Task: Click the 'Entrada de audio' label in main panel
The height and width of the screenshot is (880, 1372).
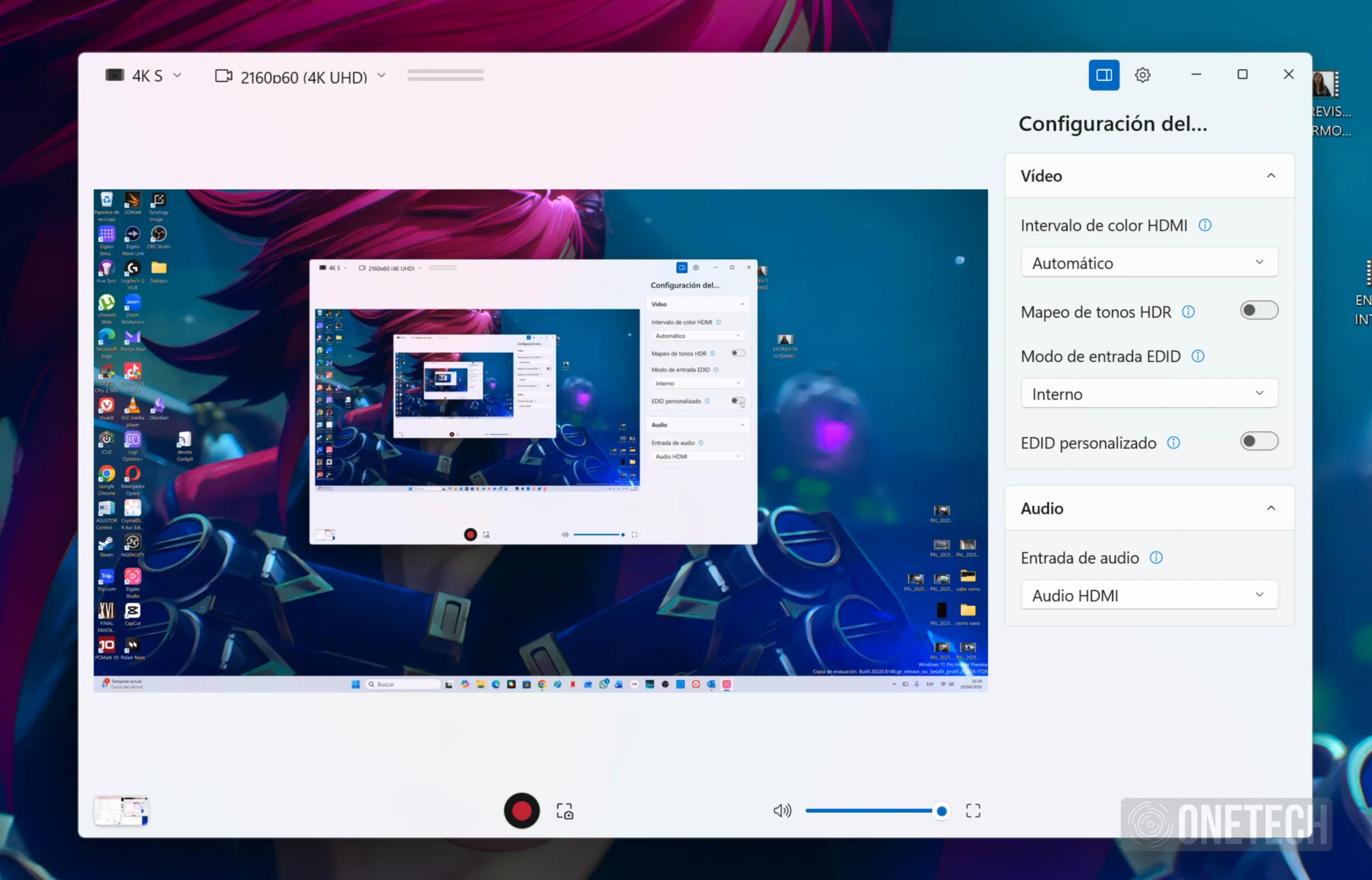Action: pos(1080,558)
